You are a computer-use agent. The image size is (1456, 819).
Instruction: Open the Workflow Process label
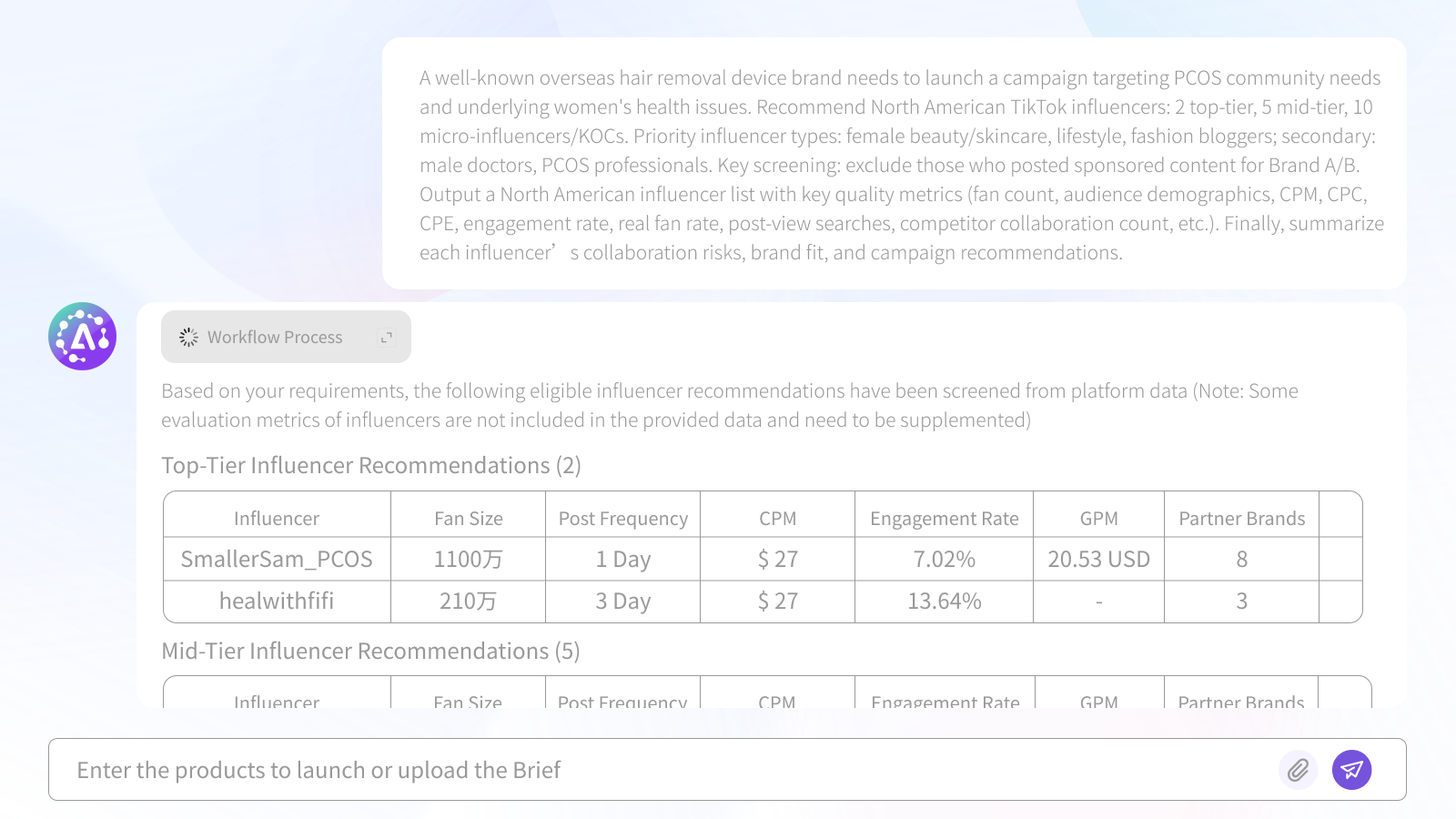point(275,338)
